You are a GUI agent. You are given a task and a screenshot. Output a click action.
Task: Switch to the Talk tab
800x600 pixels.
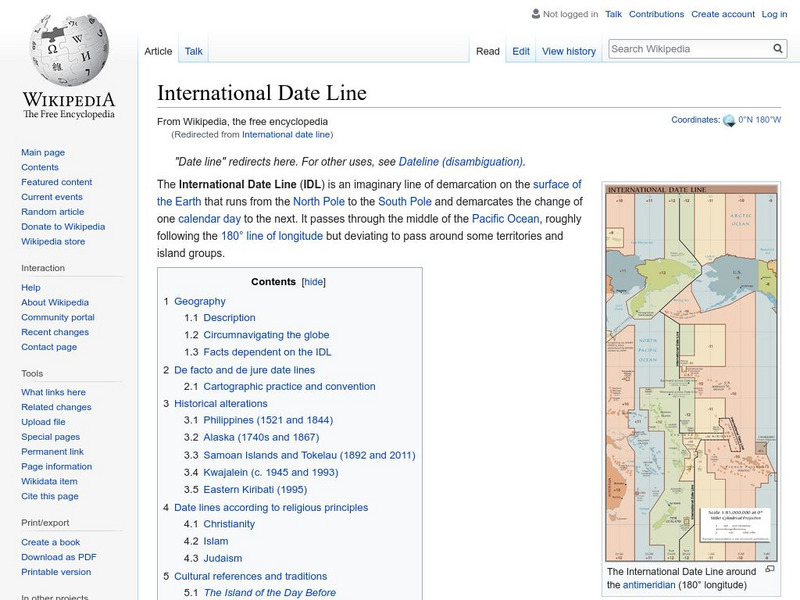[x=194, y=51]
